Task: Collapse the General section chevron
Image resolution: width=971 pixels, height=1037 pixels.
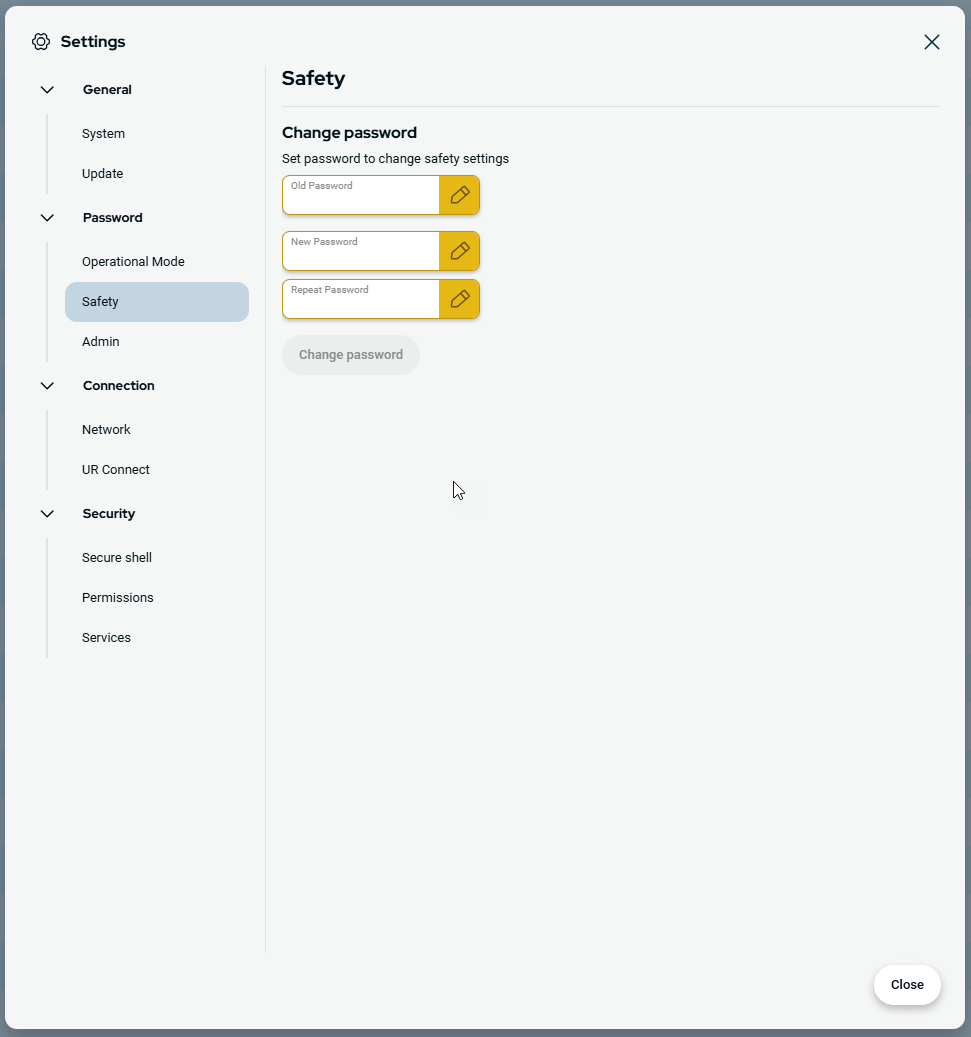Action: pos(47,90)
